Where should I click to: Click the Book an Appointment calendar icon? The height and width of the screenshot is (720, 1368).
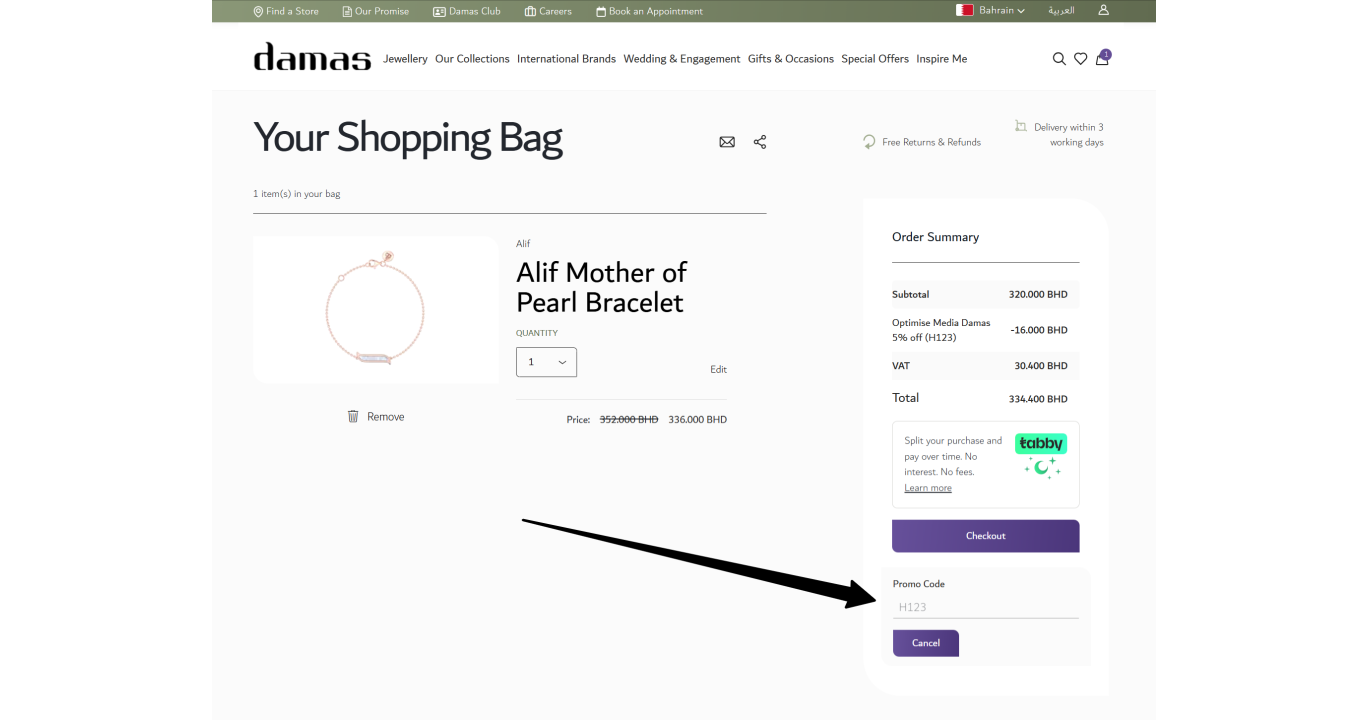[601, 11]
